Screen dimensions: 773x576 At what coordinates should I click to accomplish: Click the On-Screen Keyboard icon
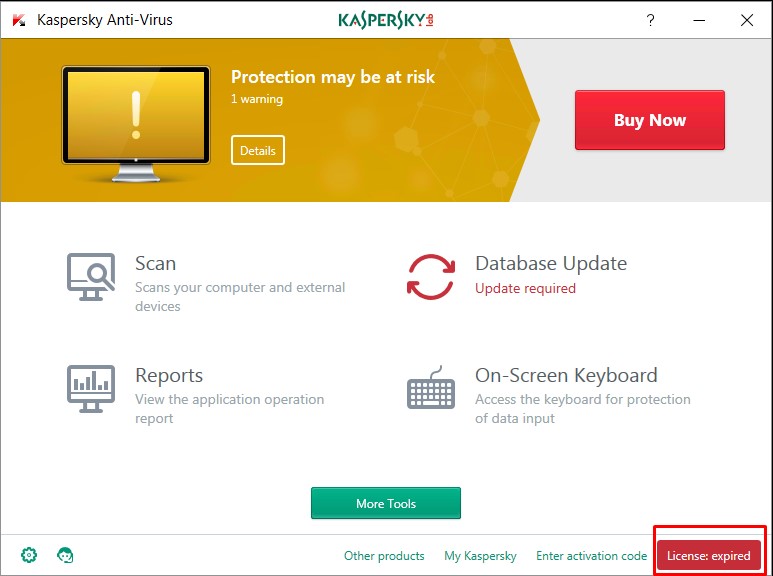coord(431,388)
